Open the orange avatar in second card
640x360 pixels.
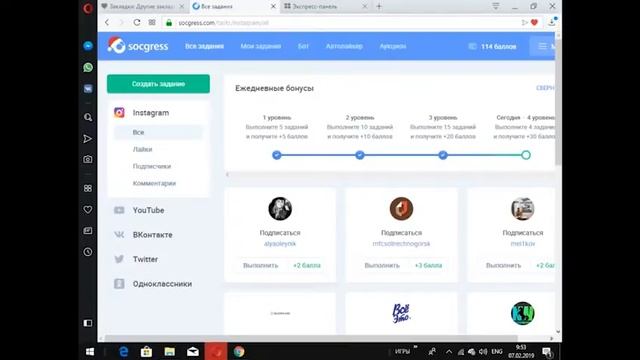pos(401,209)
